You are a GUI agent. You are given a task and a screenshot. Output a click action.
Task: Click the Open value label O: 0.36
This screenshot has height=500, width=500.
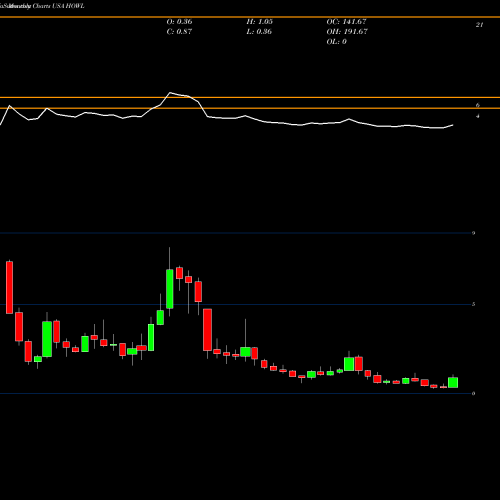(x=179, y=22)
